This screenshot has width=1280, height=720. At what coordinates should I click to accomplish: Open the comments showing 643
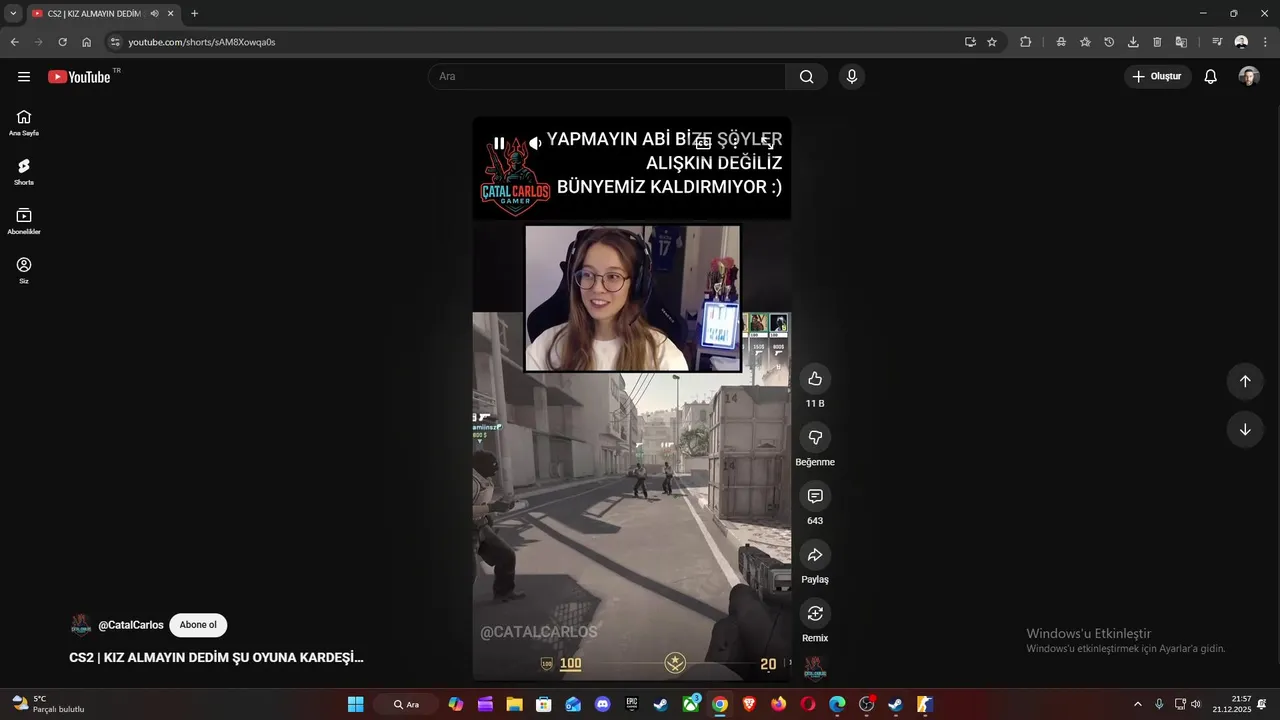(815, 496)
